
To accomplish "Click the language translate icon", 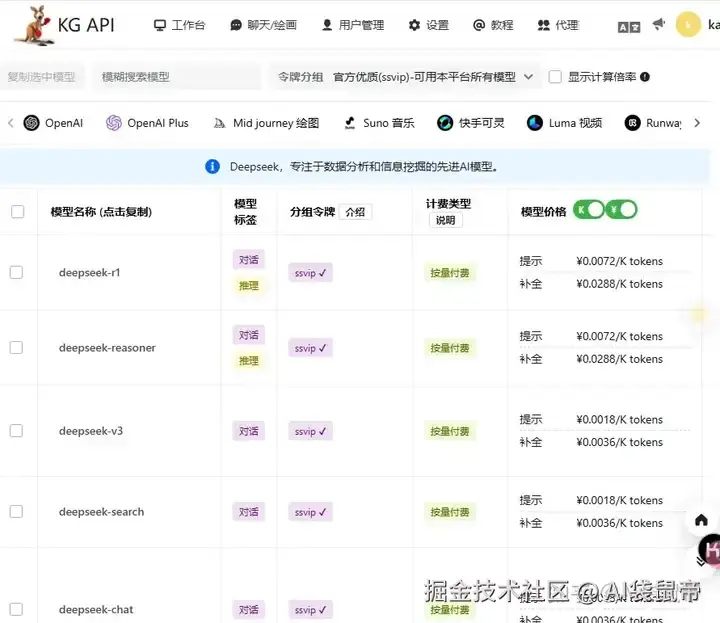I will (x=629, y=27).
